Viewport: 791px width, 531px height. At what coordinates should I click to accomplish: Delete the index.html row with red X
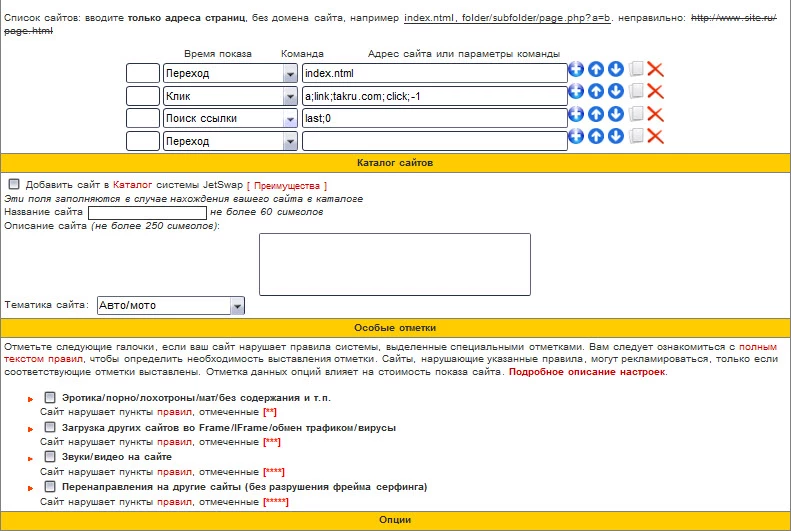pos(655,69)
